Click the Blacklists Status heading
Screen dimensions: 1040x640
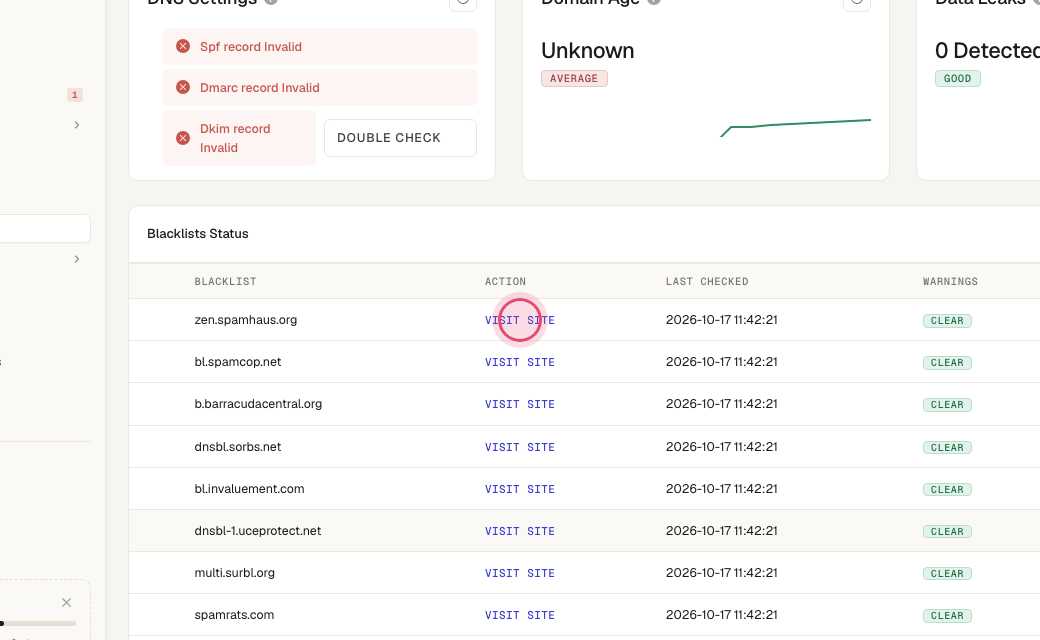pyautogui.click(x=198, y=233)
